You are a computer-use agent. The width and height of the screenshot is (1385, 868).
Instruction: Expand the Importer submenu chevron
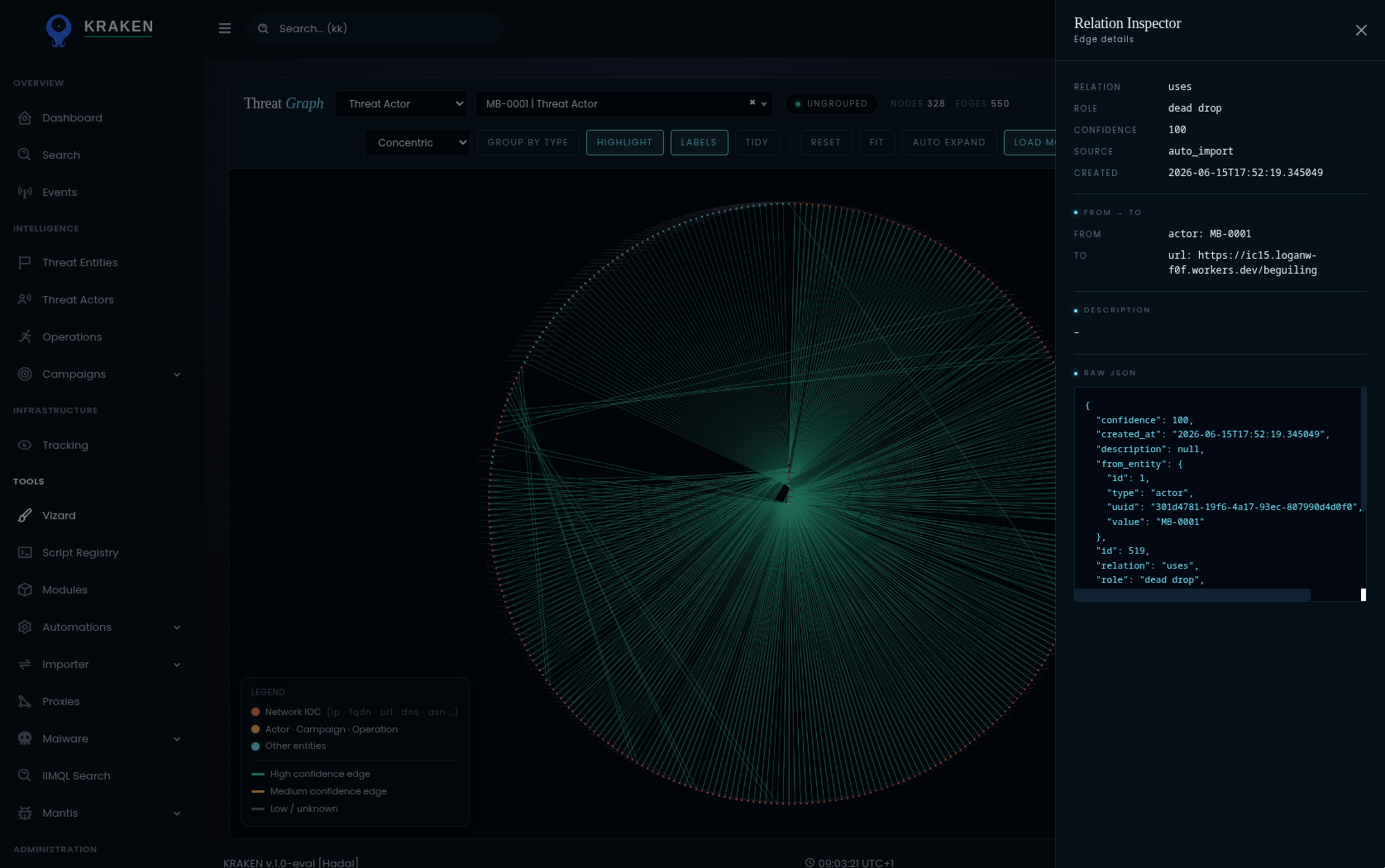(177, 665)
